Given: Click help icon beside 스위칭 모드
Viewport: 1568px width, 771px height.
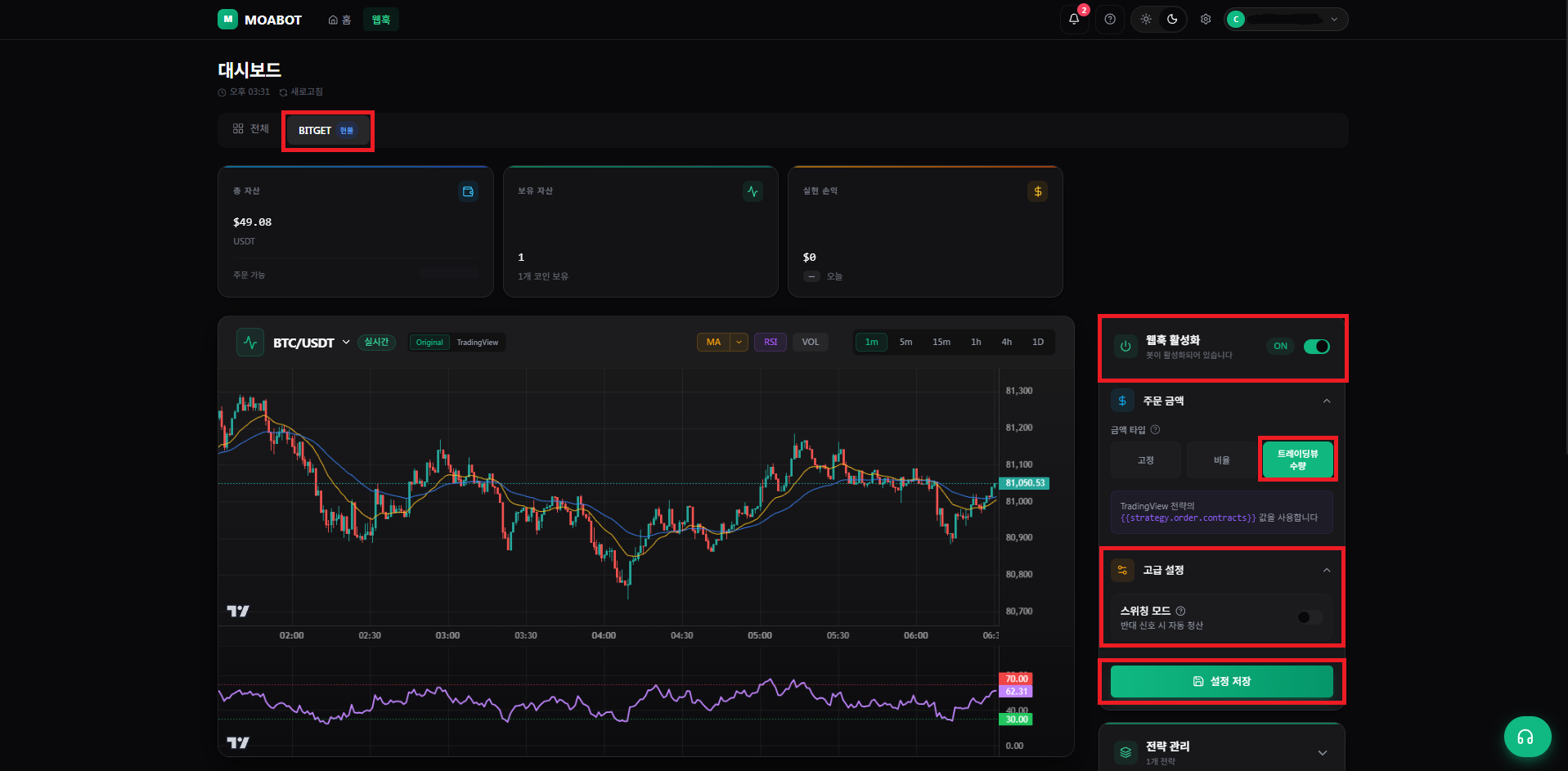Looking at the screenshot, I should 1180,611.
